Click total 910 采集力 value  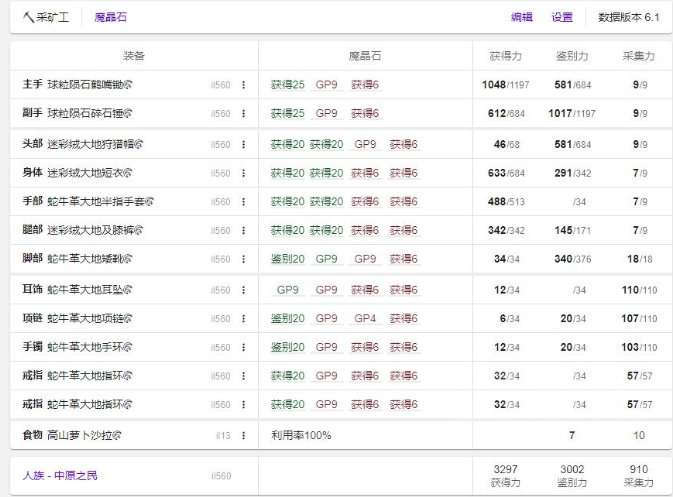click(x=639, y=470)
